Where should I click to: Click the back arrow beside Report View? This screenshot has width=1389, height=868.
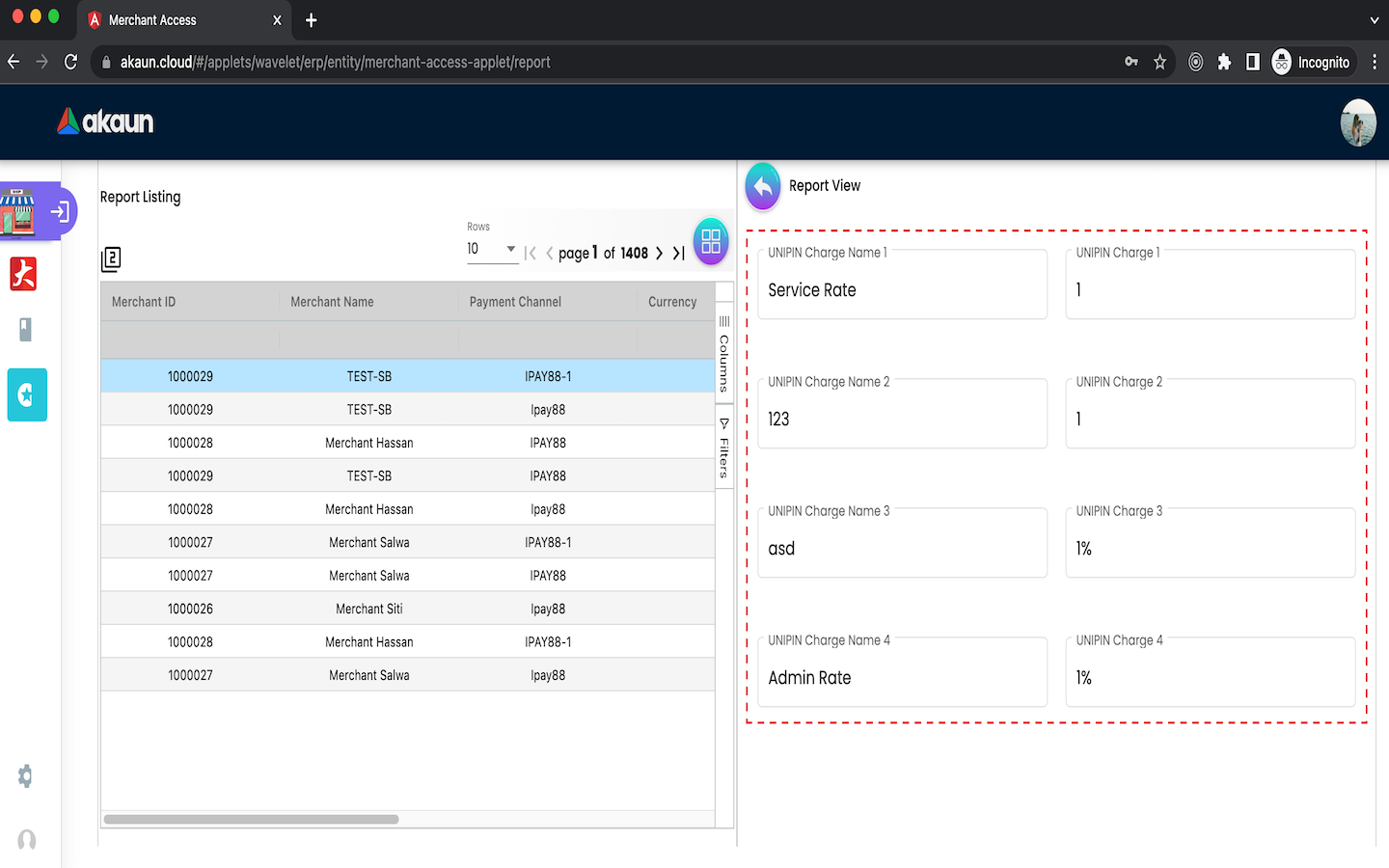click(x=762, y=186)
